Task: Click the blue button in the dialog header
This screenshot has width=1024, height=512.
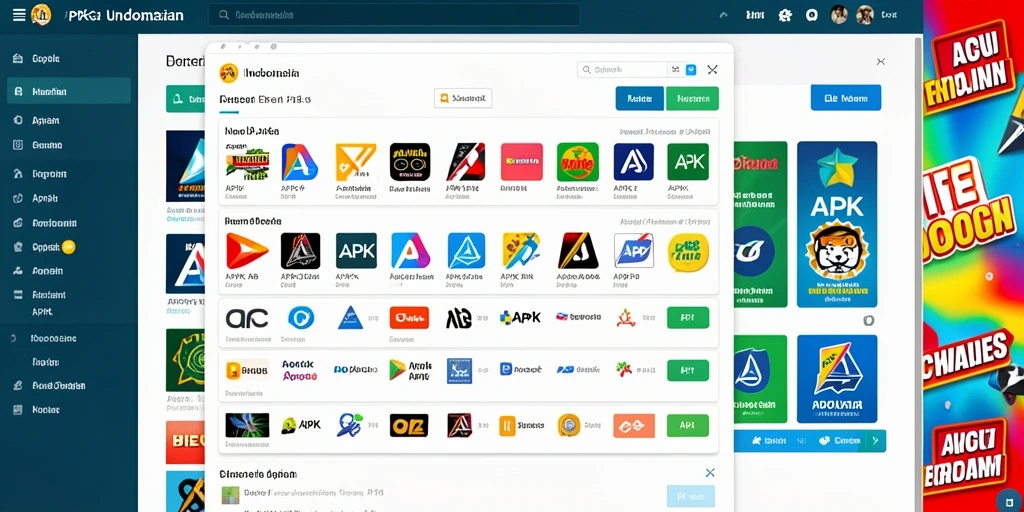Action: pos(639,99)
